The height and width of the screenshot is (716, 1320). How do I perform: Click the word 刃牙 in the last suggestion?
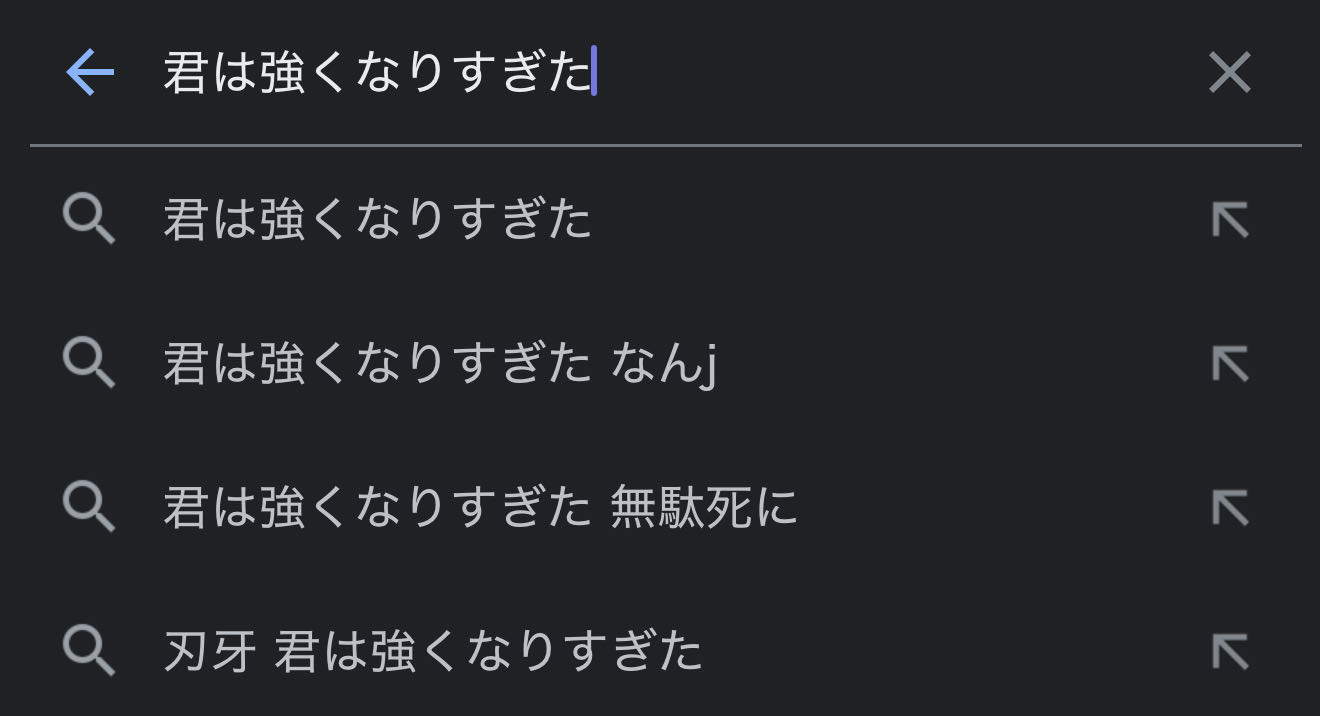click(x=210, y=652)
